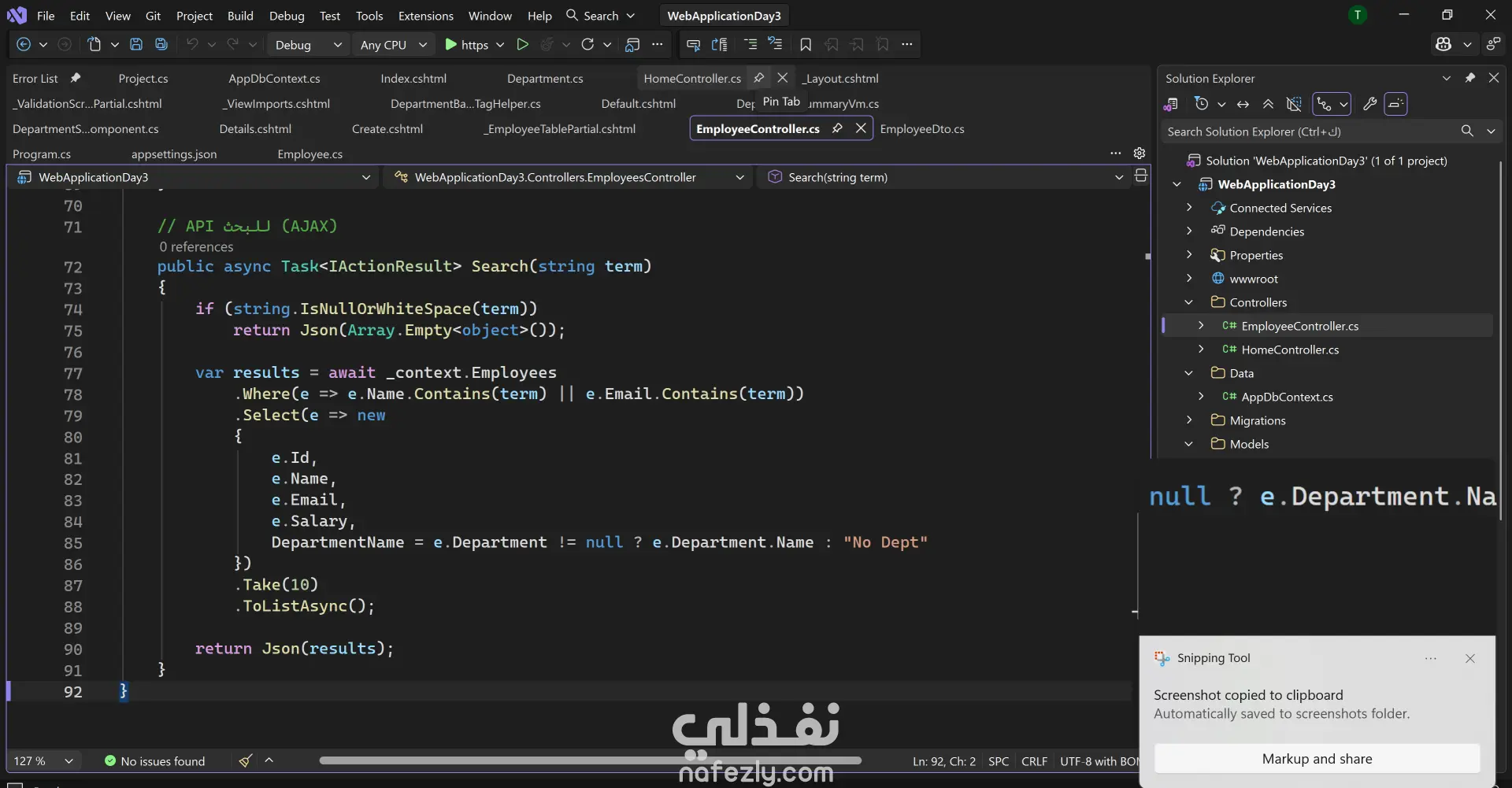Click the Search box in title bar
The height and width of the screenshot is (788, 1512).
pyautogui.click(x=601, y=16)
